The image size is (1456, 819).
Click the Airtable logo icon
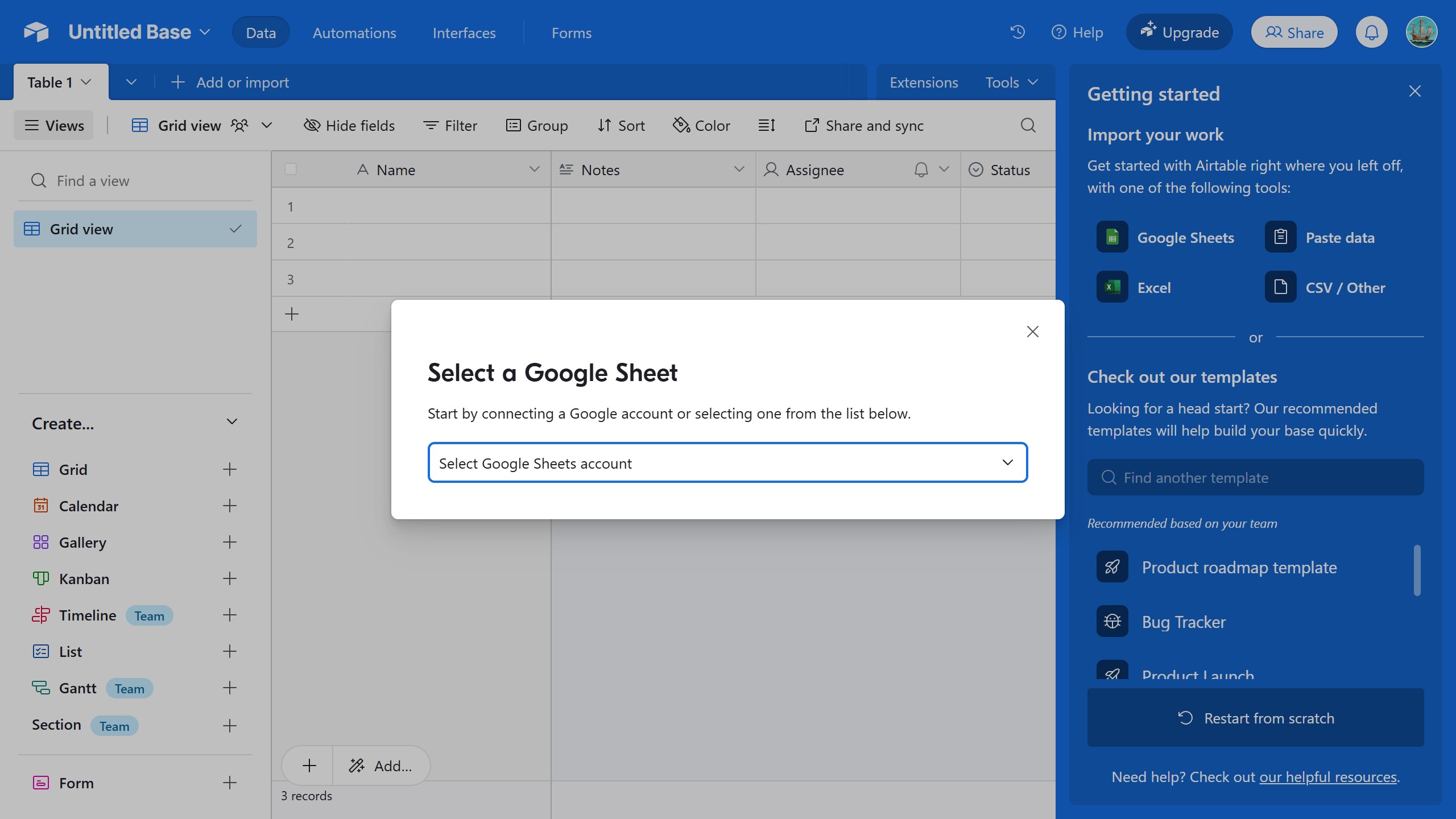[36, 32]
